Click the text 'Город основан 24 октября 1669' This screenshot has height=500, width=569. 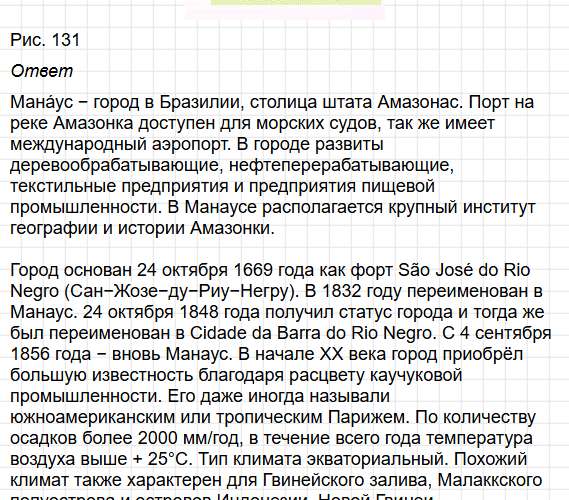point(141,270)
